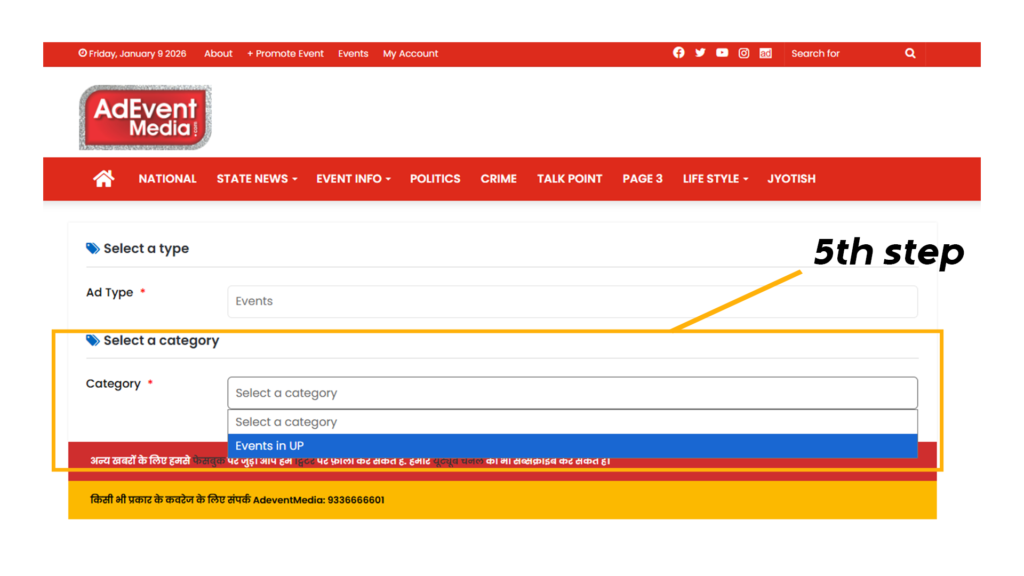Open the LIFE STYLE dropdown menu
This screenshot has width=1024, height=576.
coord(715,179)
